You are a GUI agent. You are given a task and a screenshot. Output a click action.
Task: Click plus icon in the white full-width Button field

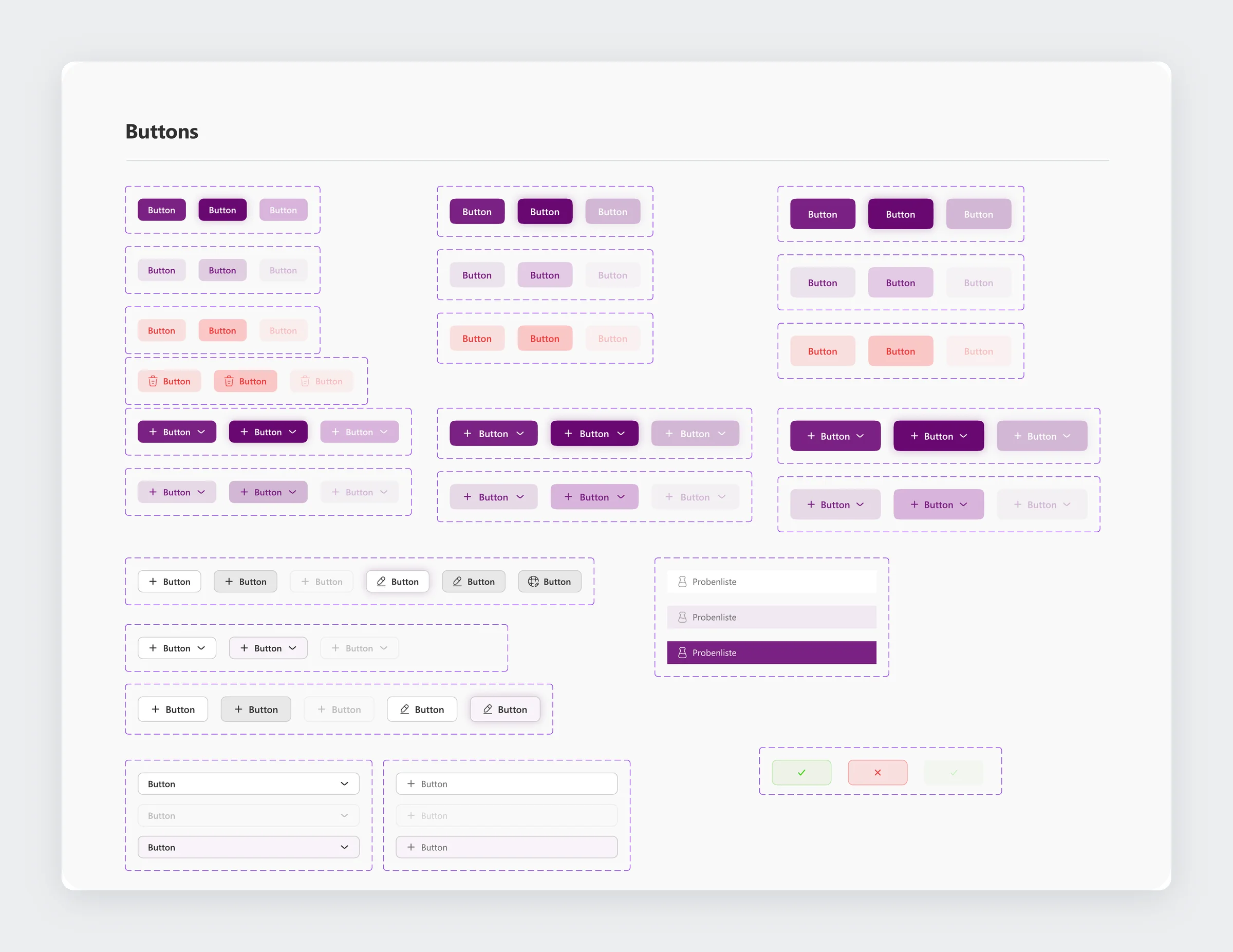(x=411, y=783)
